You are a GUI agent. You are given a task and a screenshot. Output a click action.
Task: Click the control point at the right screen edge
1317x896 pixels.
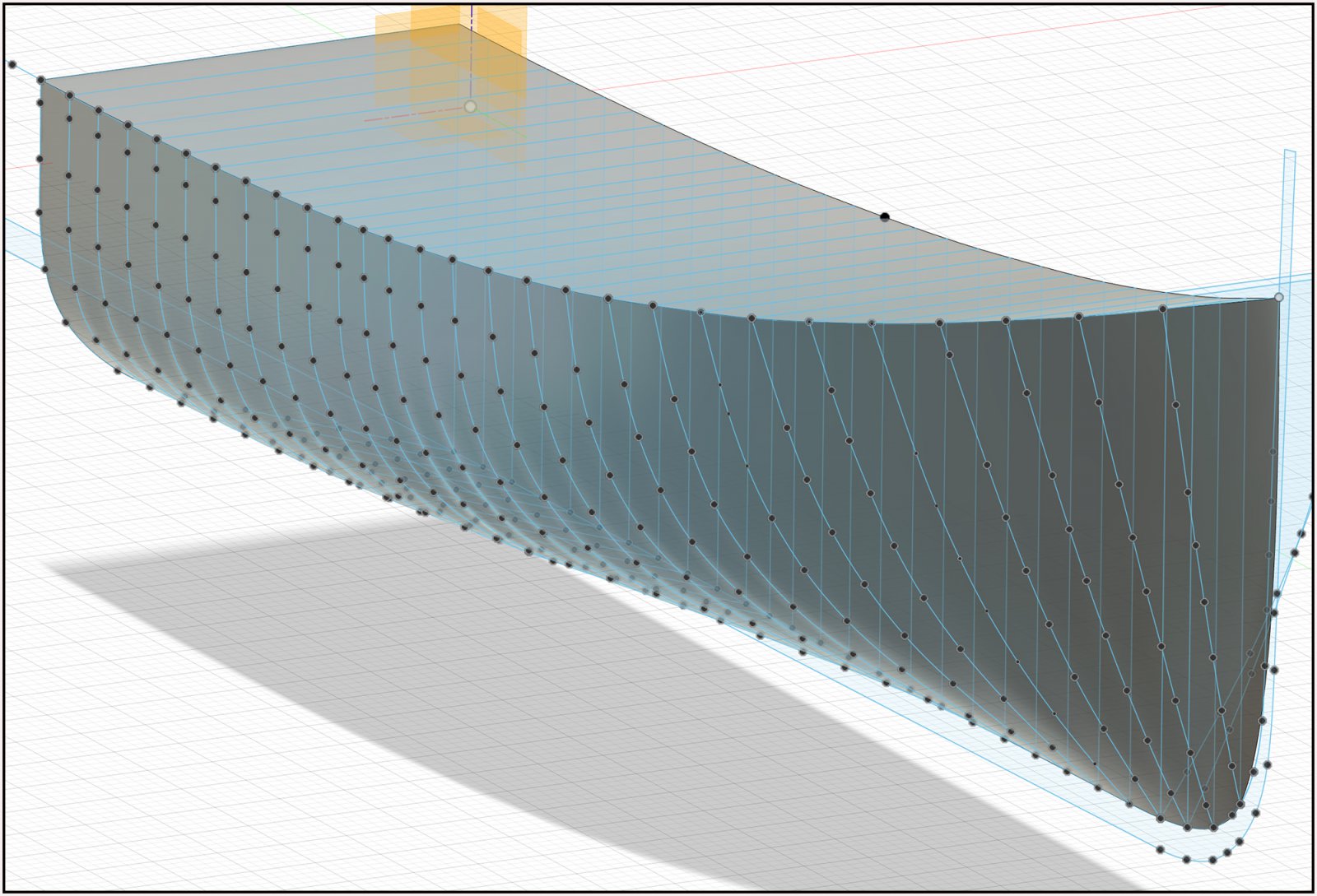(x=1312, y=497)
